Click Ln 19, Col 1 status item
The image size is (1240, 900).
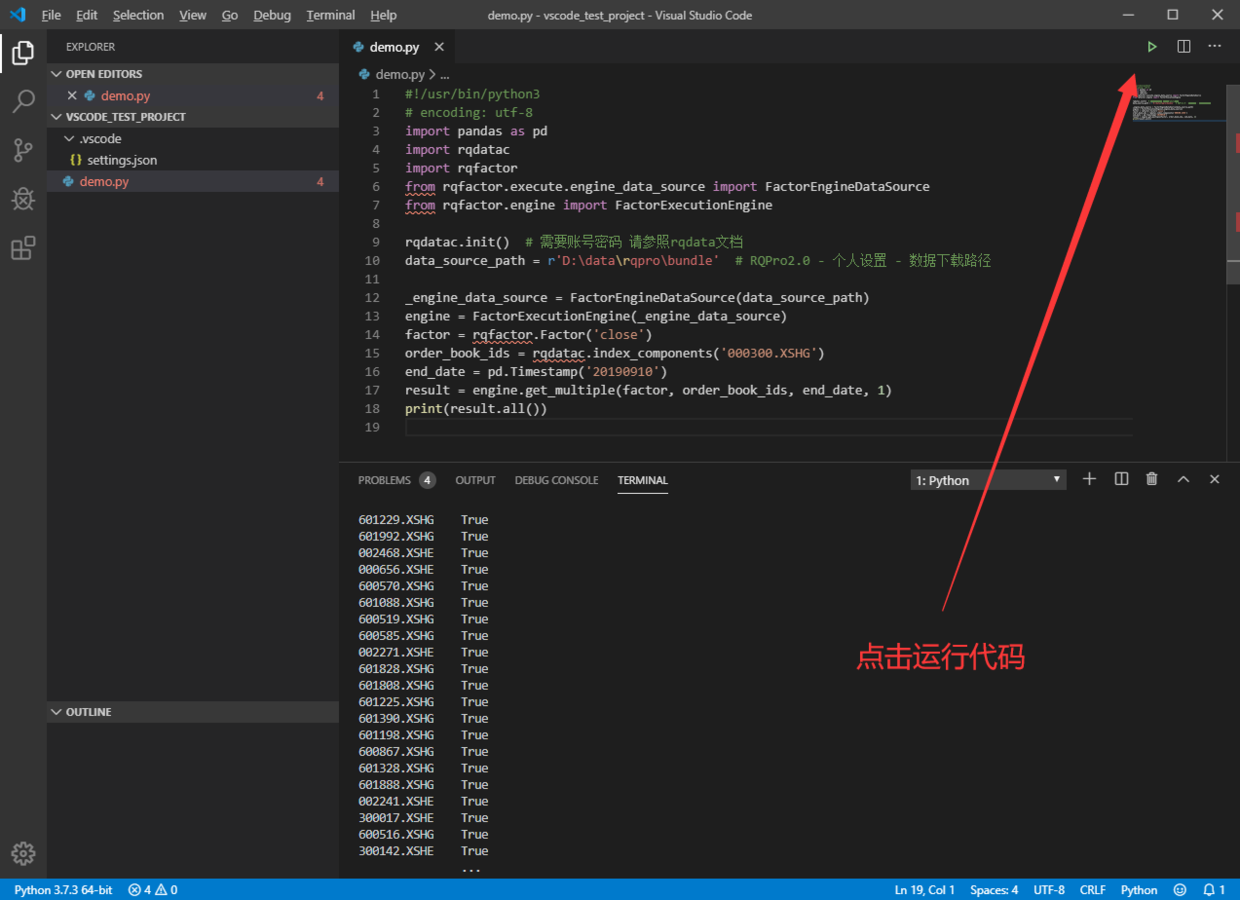click(924, 890)
